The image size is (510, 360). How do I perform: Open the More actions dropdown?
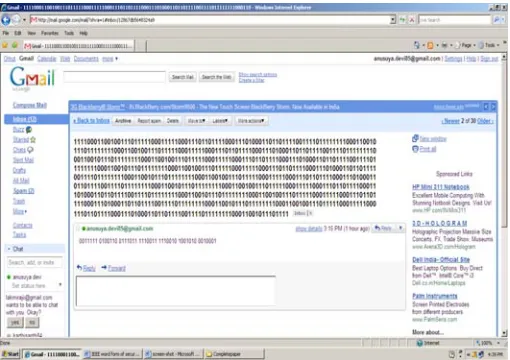[x=251, y=121]
